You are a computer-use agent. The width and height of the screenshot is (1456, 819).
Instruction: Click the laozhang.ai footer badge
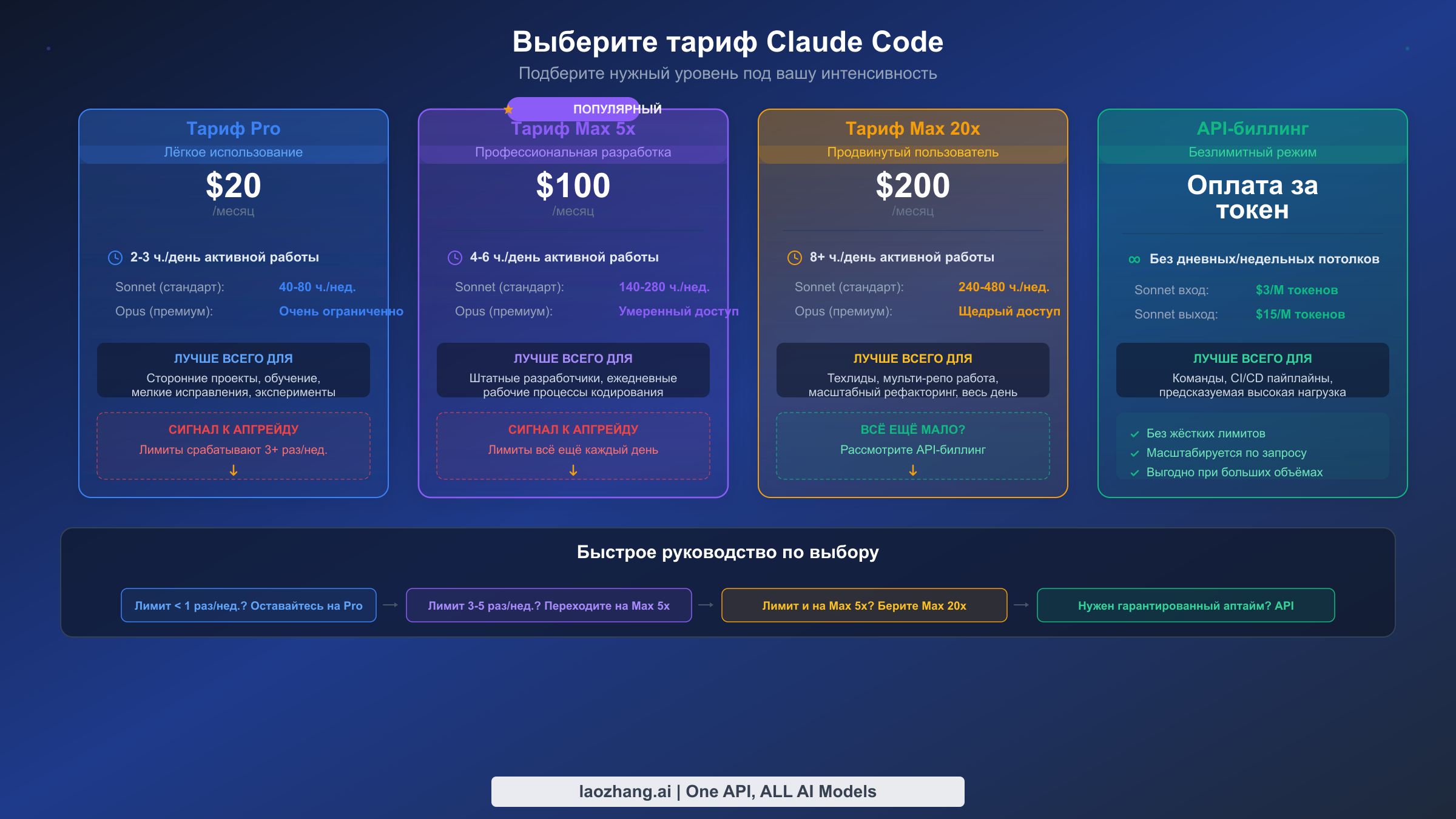727,791
